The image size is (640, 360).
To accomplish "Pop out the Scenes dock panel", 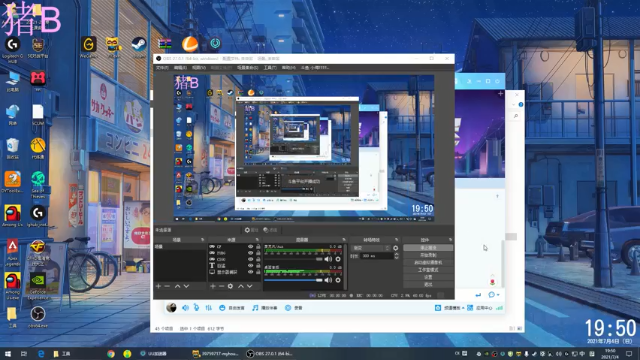I will coord(202,240).
